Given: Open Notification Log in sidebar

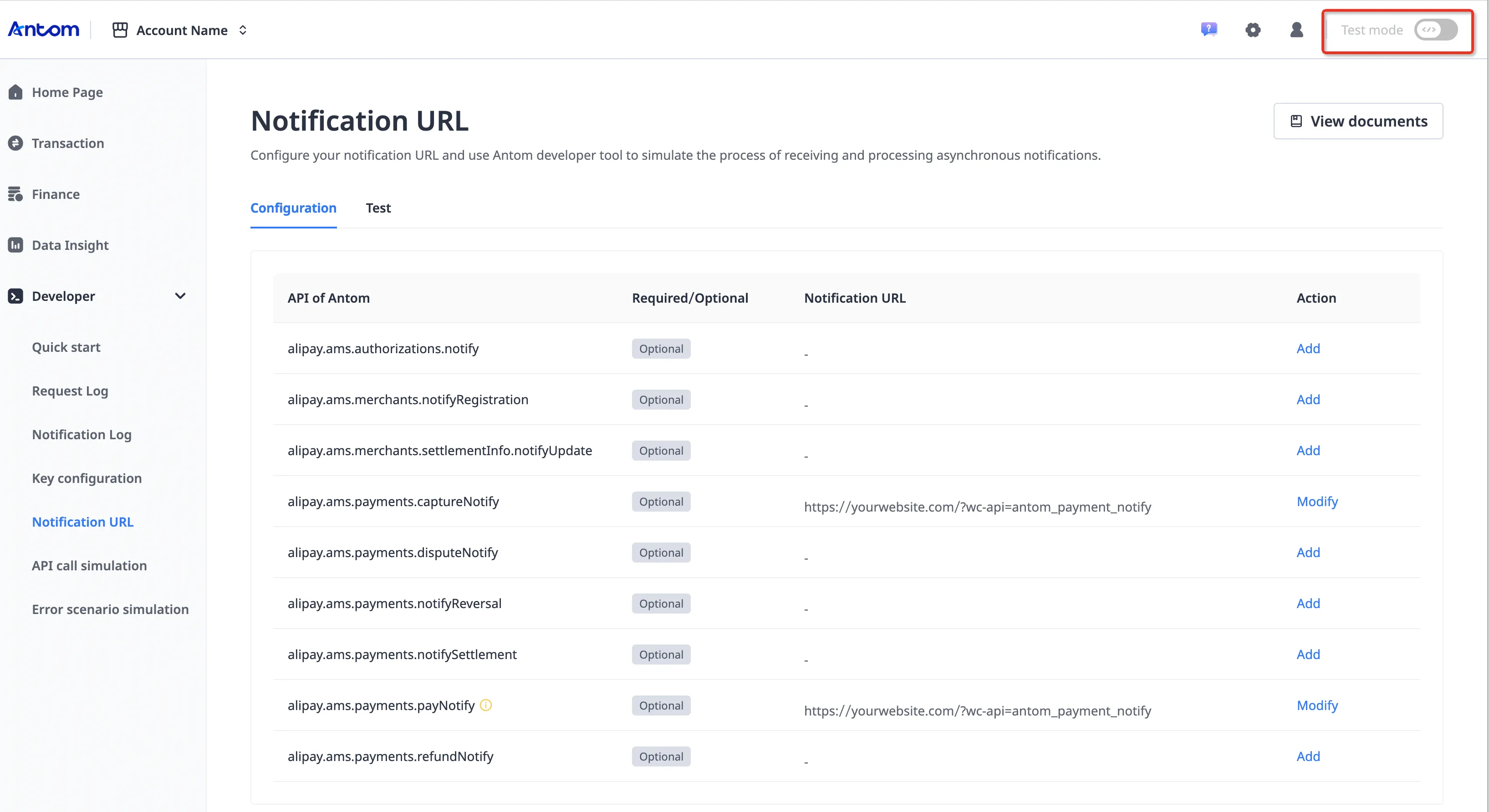Looking at the screenshot, I should pos(82,435).
